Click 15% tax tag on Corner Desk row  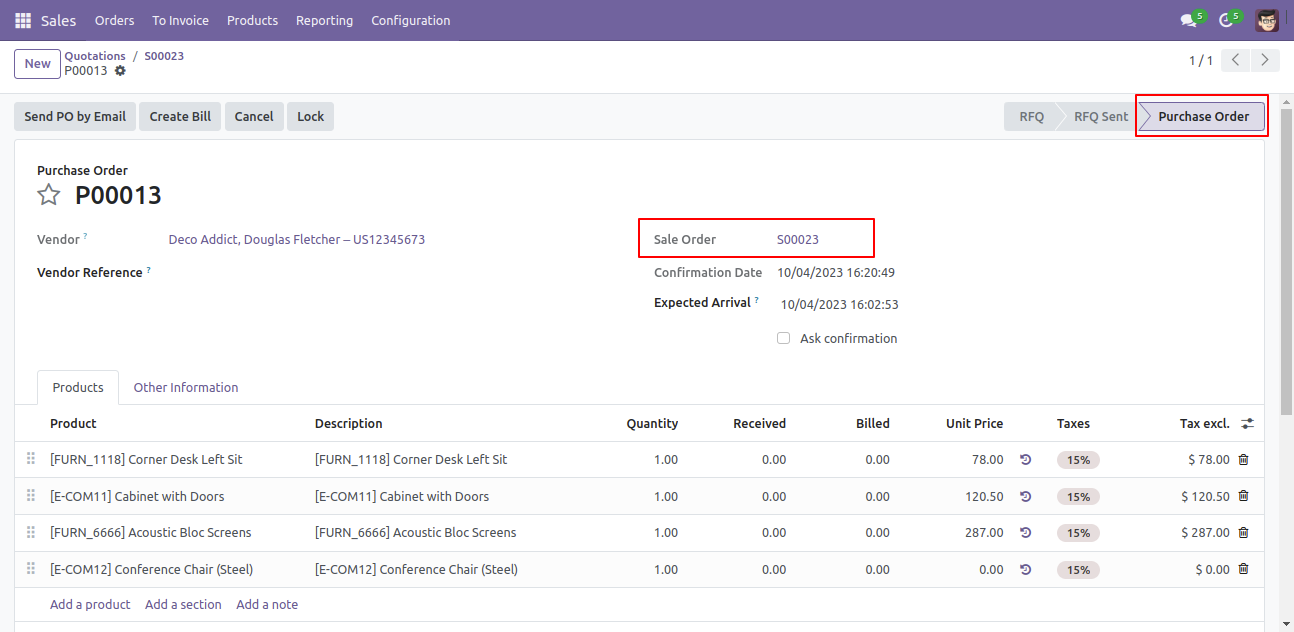[x=1078, y=460]
